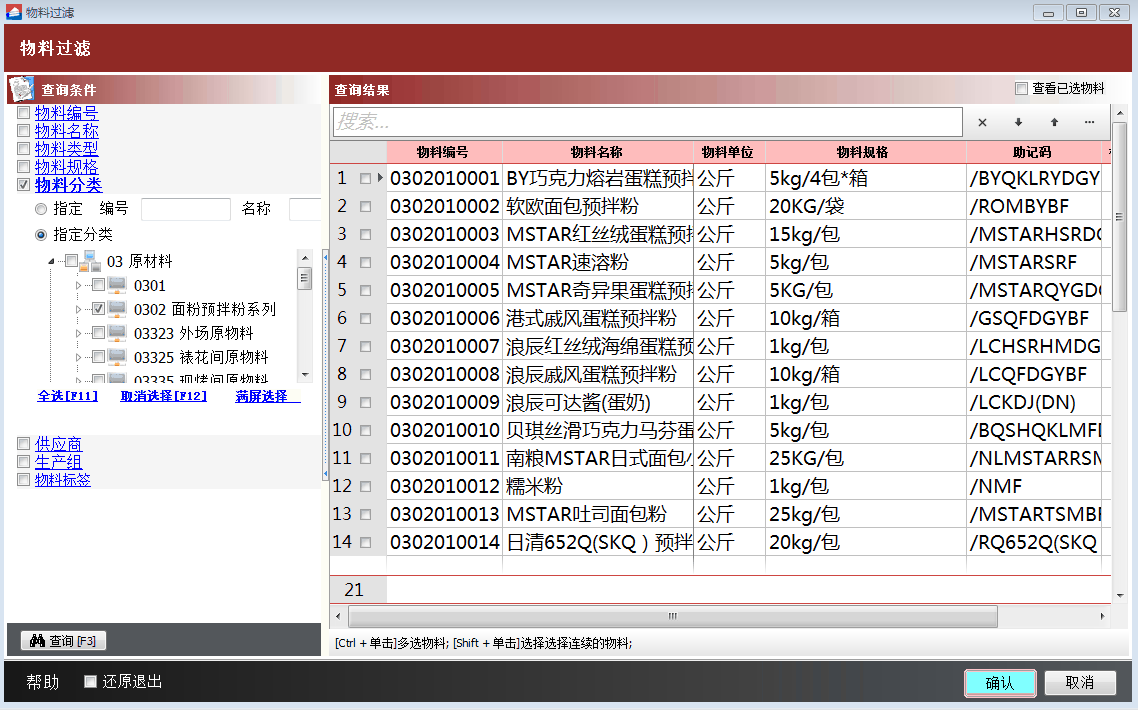The width and height of the screenshot is (1138, 710).
Task: Select the 指定 radio button
Action: point(41,209)
